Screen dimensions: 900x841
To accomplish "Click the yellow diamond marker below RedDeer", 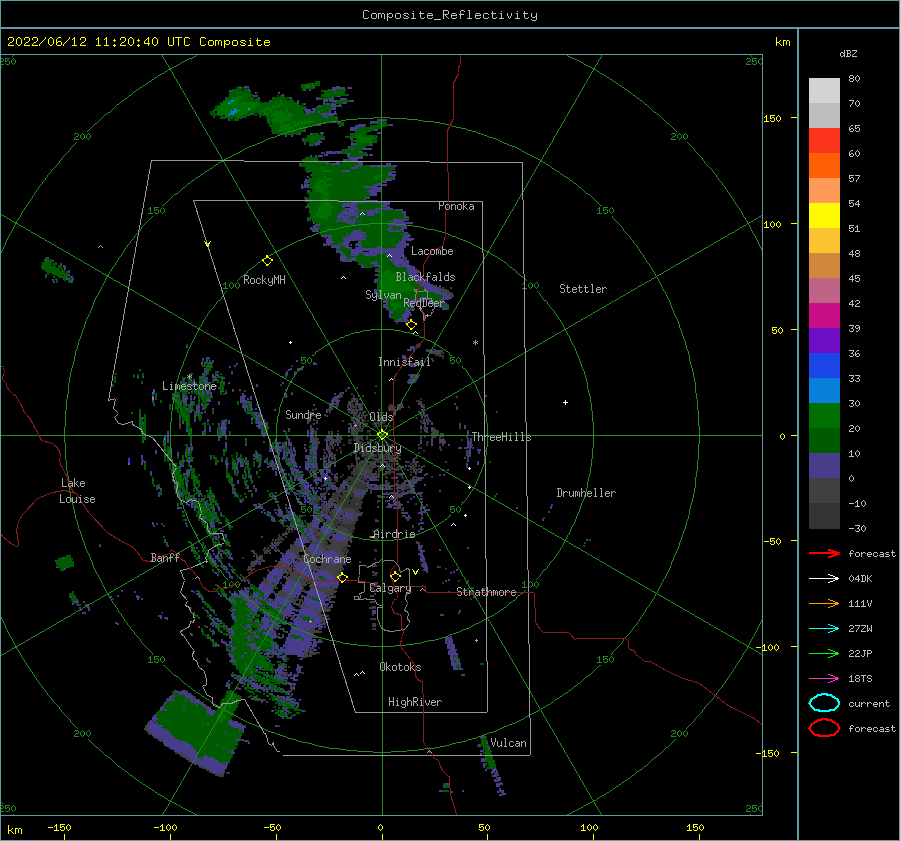I will [411, 325].
